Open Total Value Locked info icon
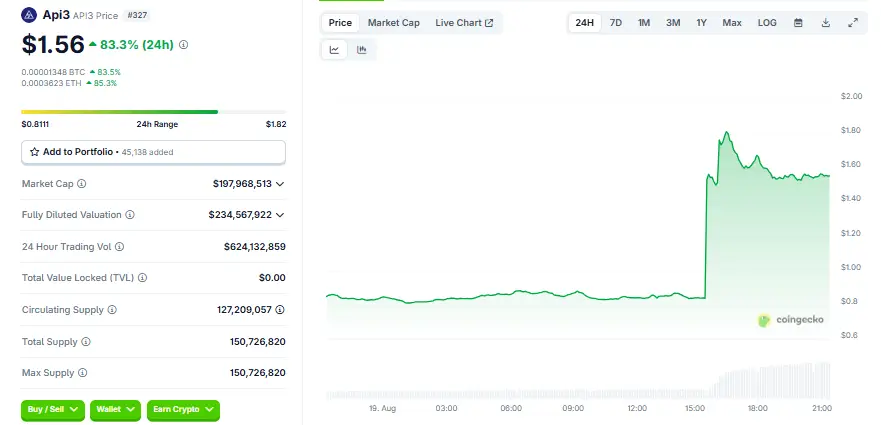This screenshot has height=425, width=881. coord(143,278)
